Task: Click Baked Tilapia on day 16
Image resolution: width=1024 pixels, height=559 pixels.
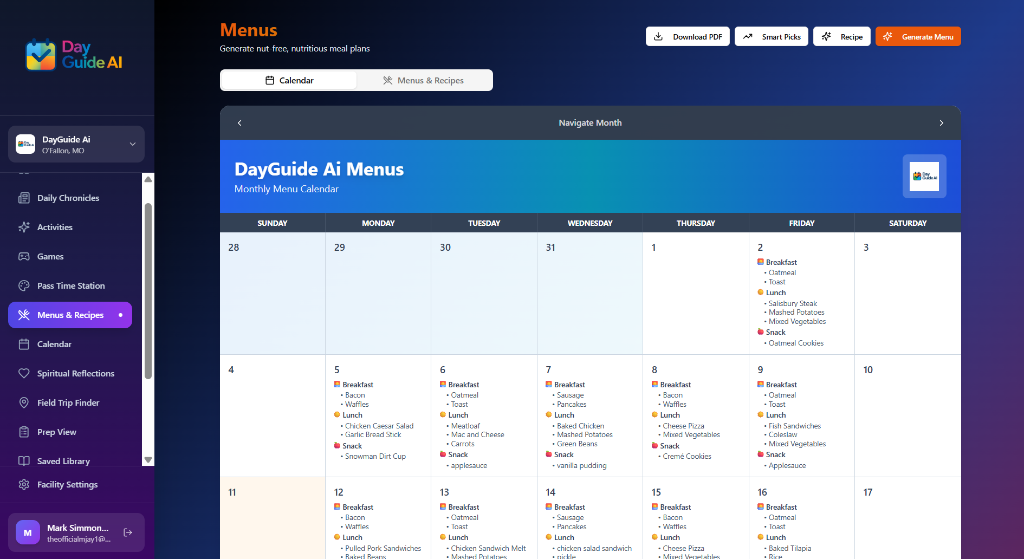Action: [x=788, y=549]
